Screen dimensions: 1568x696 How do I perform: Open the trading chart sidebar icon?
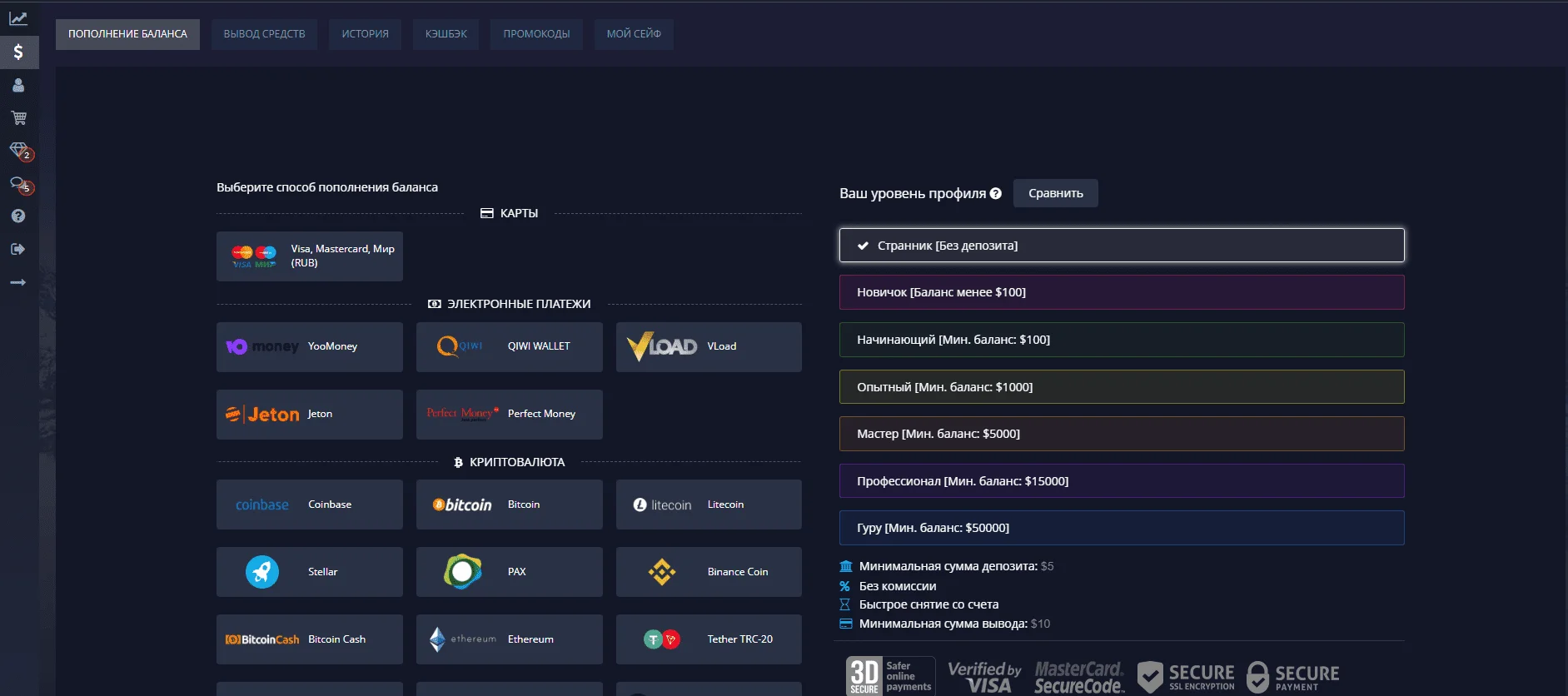(x=18, y=18)
